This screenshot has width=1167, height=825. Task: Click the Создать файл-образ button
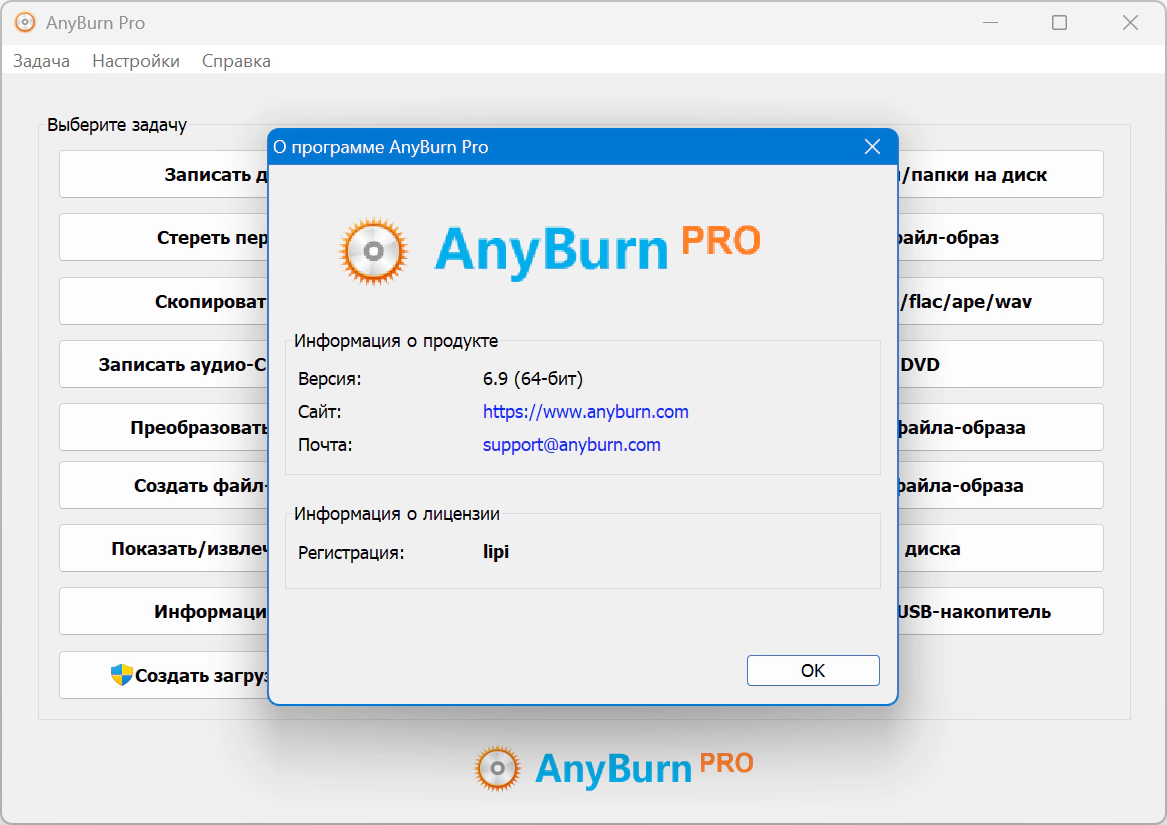(164, 485)
